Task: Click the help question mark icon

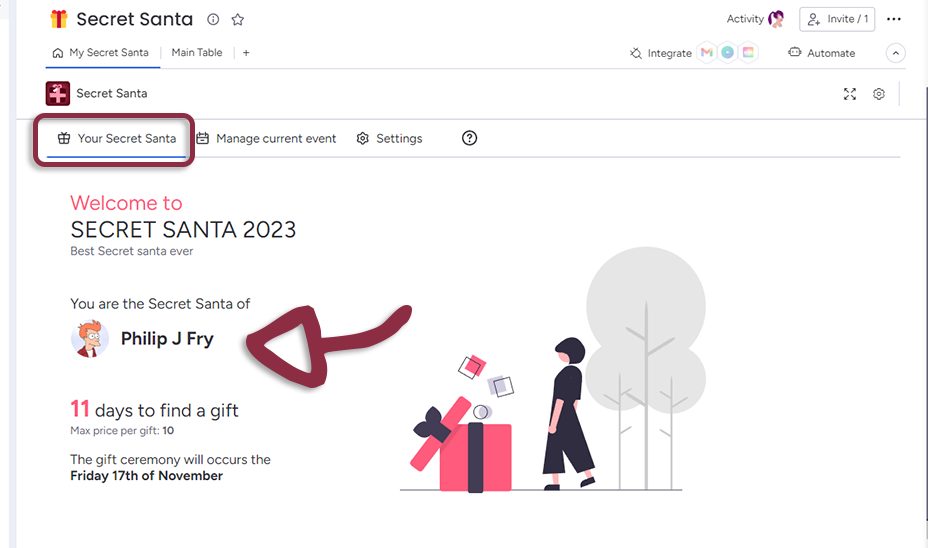Action: pyautogui.click(x=469, y=138)
